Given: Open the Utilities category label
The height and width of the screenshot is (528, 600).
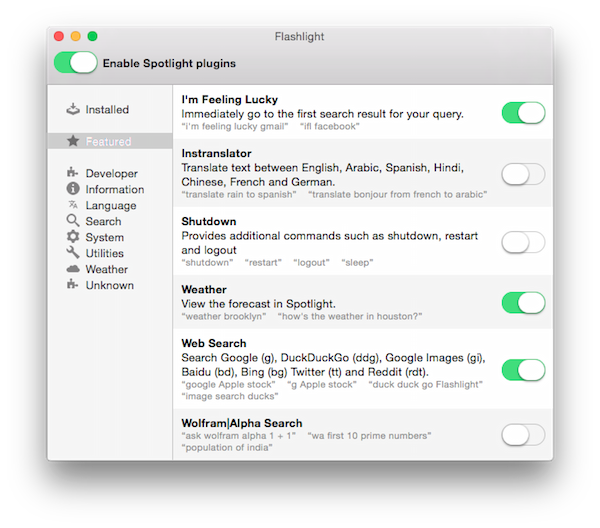Looking at the screenshot, I should point(104,253).
